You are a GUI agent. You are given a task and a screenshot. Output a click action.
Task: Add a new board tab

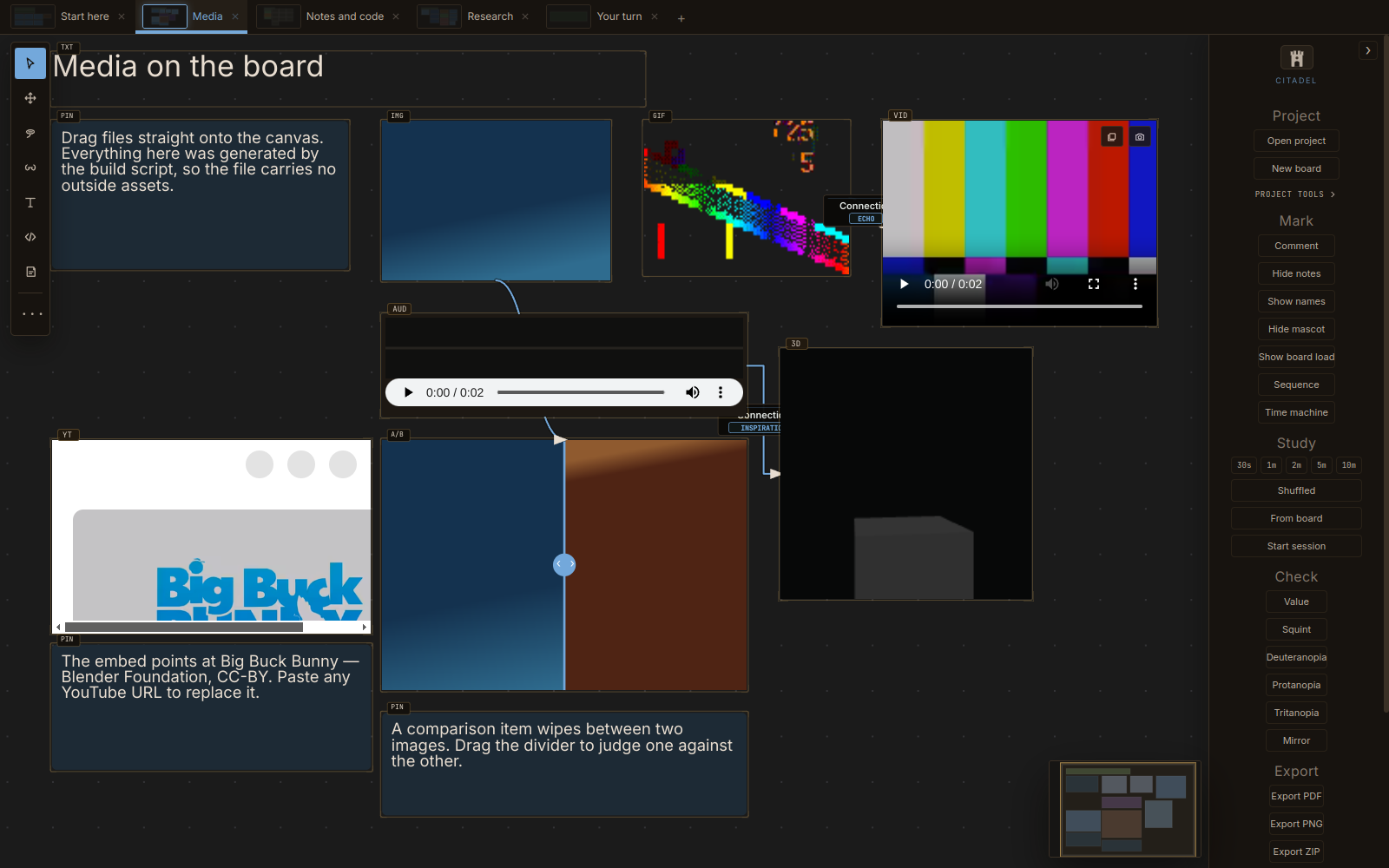681,18
